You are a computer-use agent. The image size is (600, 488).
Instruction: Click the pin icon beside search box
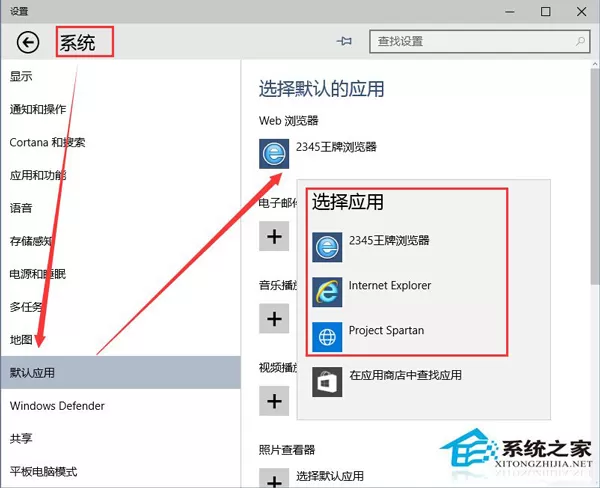tap(344, 41)
